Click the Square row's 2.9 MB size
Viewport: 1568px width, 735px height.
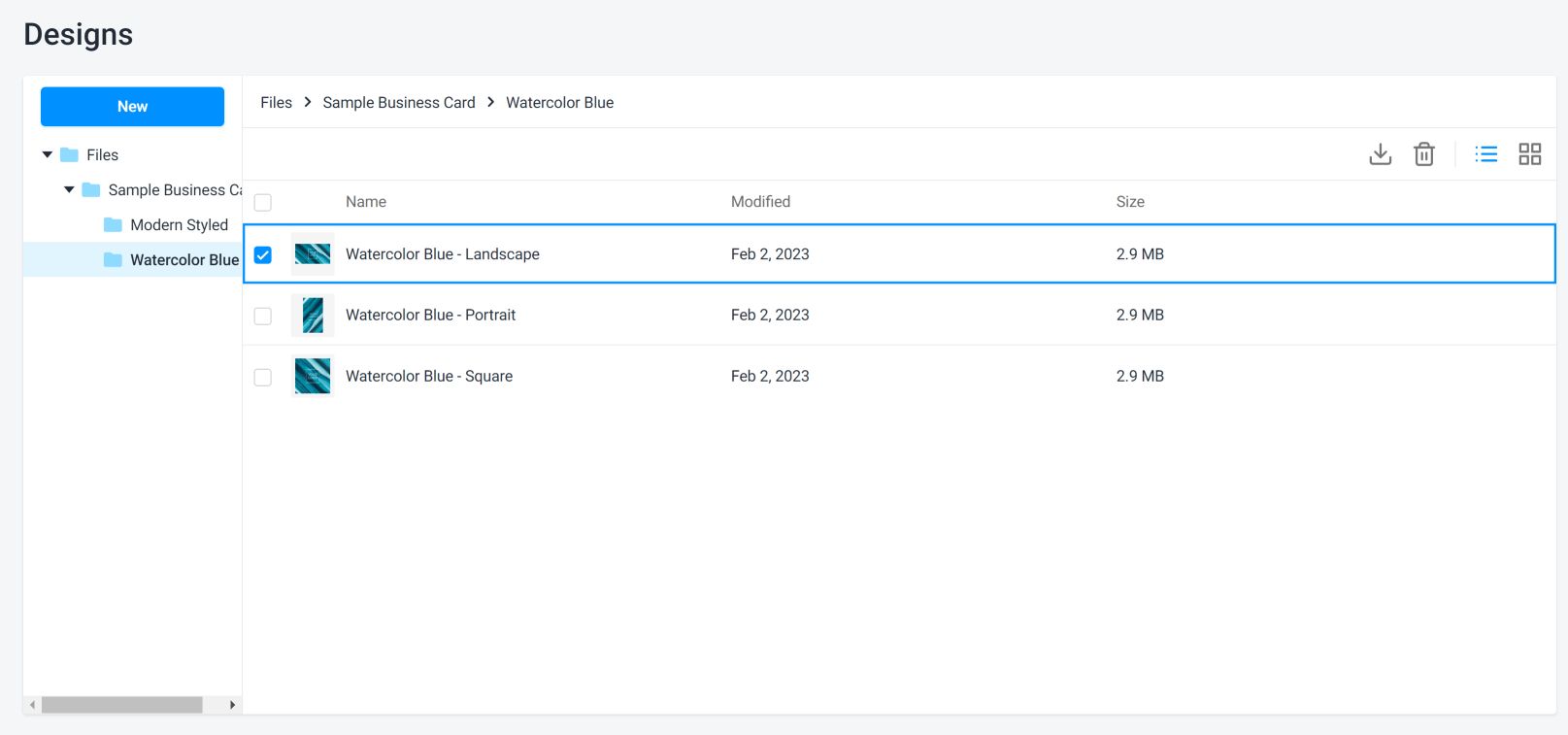click(1140, 377)
